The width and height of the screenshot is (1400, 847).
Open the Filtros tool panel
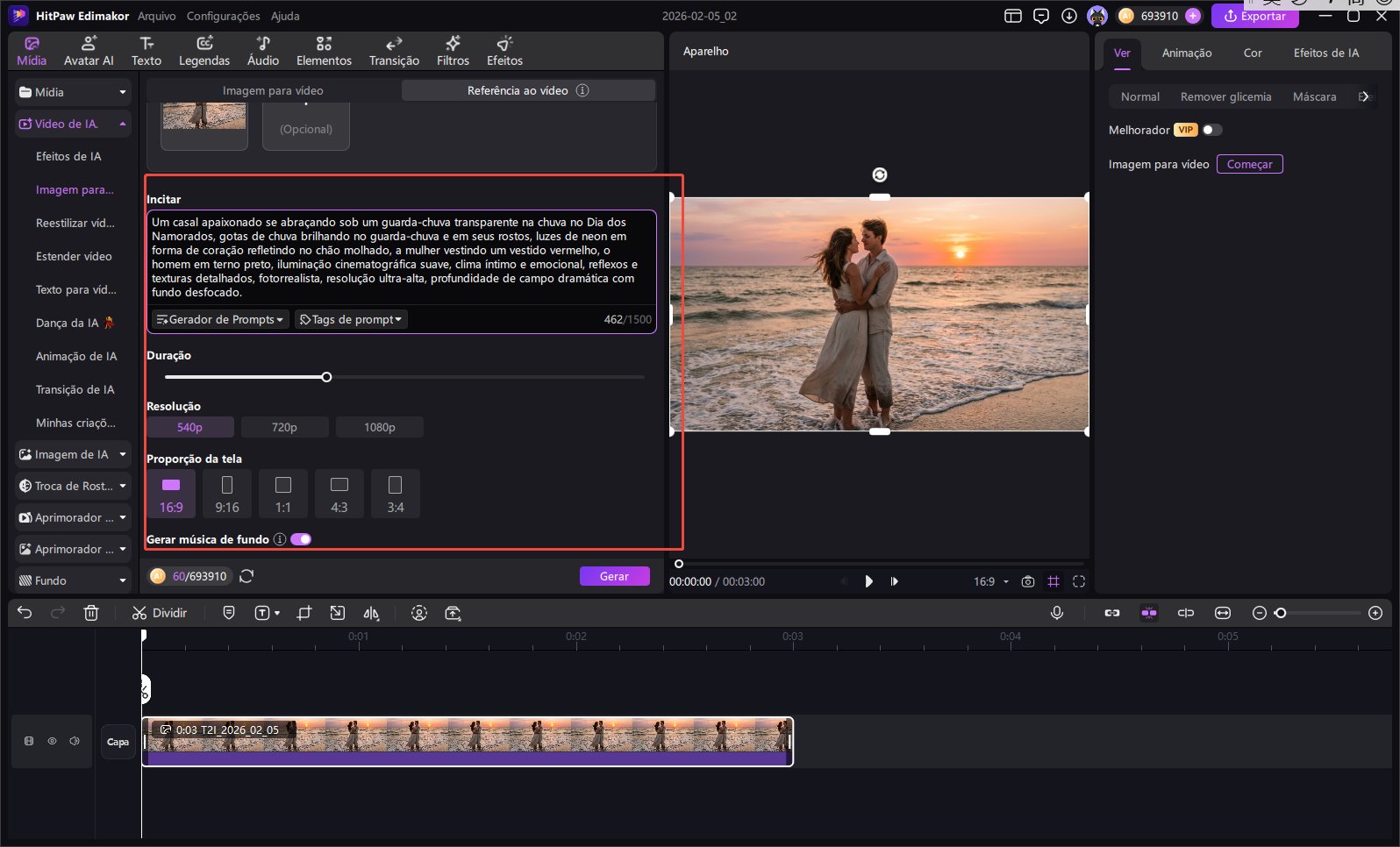click(453, 51)
